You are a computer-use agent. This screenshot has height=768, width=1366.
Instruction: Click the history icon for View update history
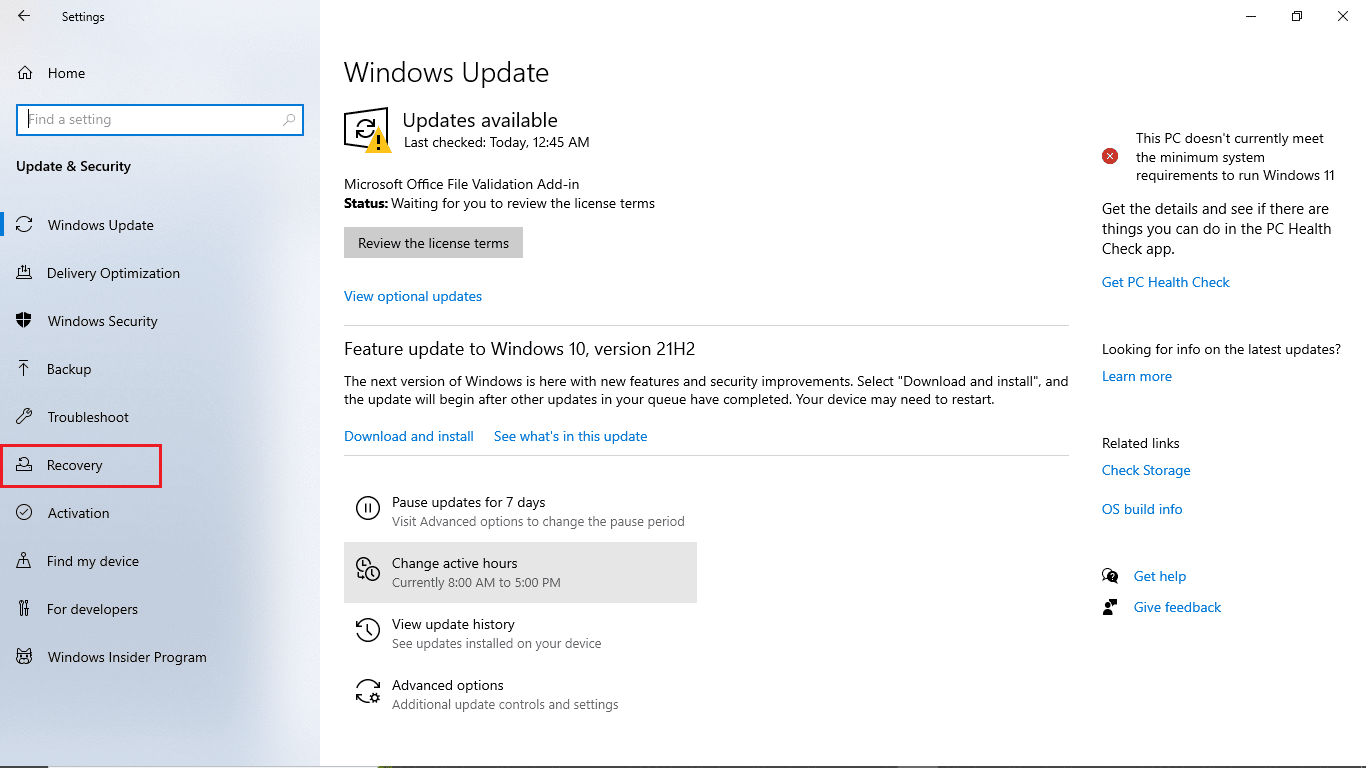coord(368,631)
